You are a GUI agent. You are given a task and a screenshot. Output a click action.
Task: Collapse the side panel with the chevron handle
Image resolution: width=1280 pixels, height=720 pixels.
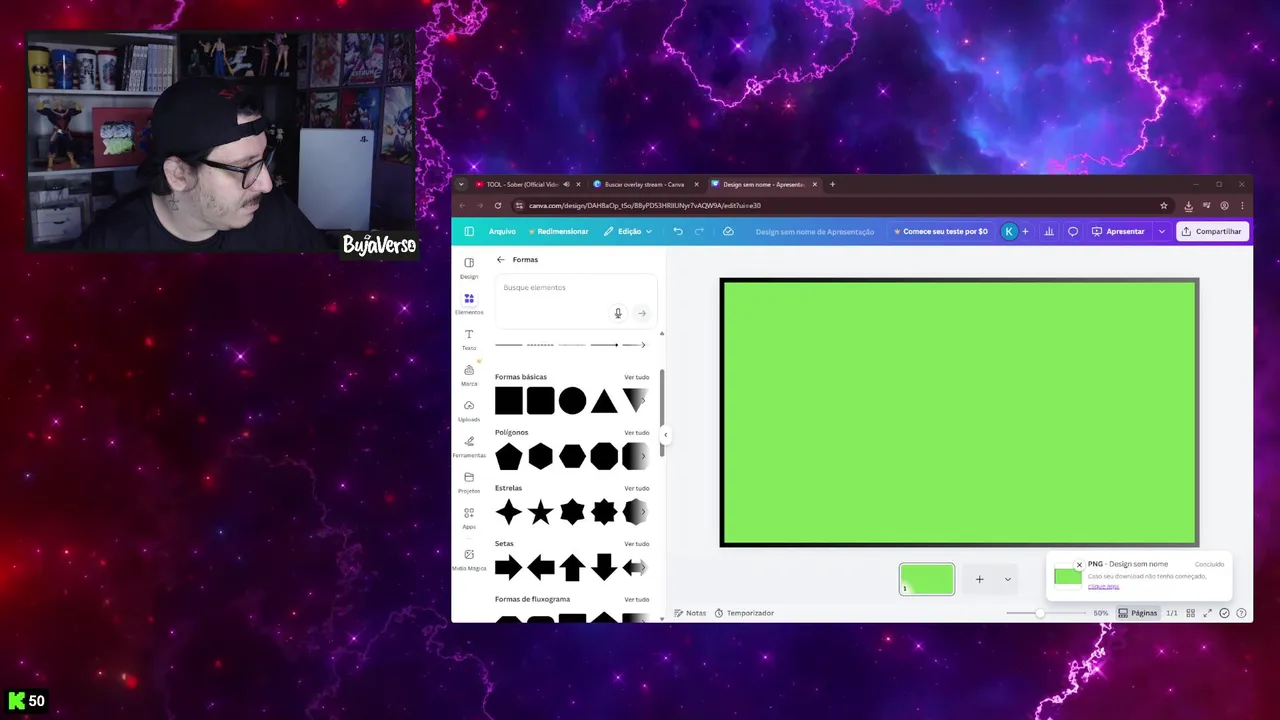point(665,435)
